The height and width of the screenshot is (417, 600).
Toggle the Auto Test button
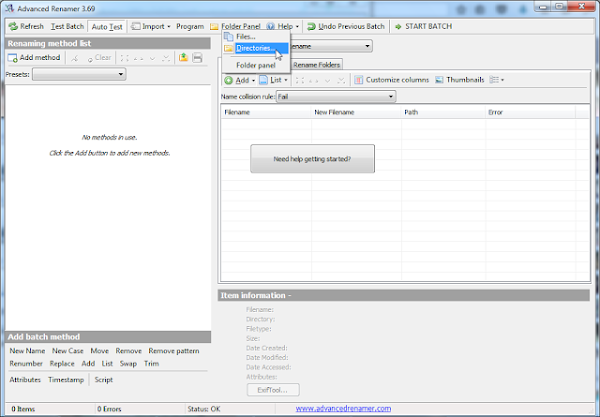coord(107,27)
